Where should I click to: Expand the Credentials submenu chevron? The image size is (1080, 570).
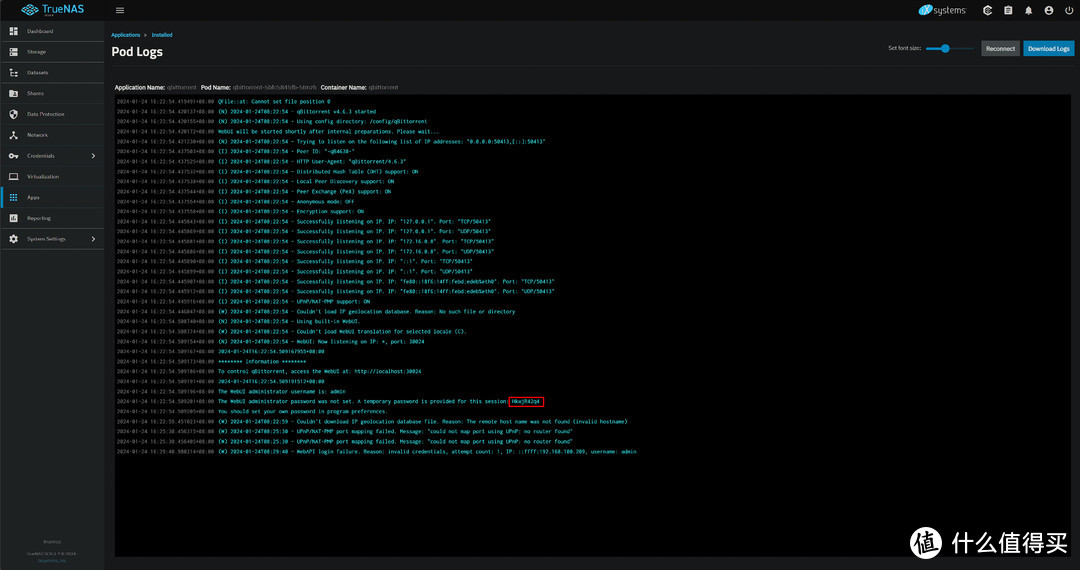[94, 156]
